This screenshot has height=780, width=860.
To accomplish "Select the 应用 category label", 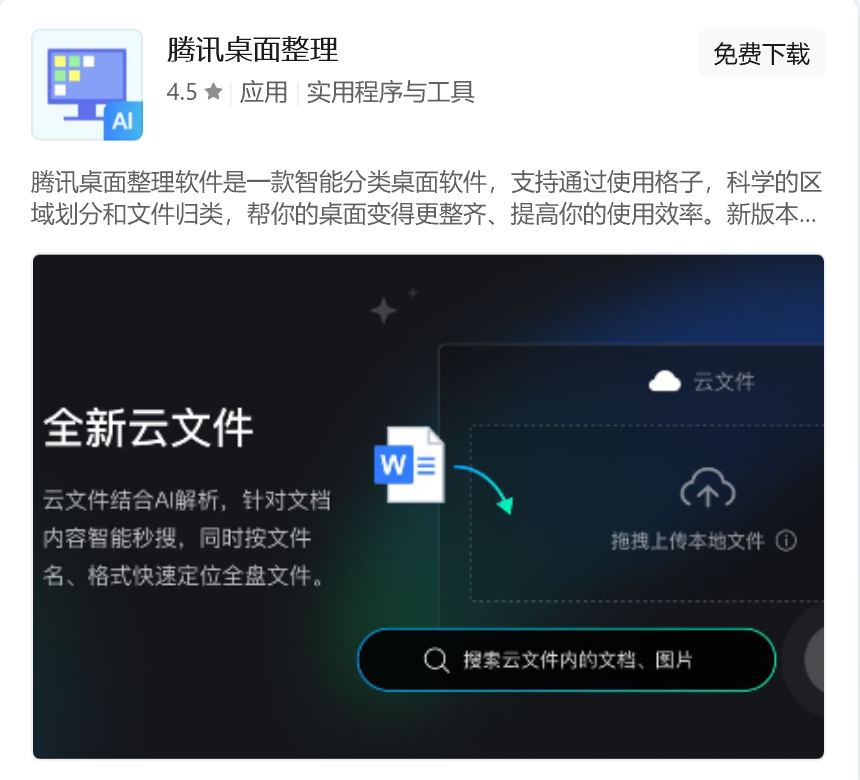I will click(x=263, y=92).
